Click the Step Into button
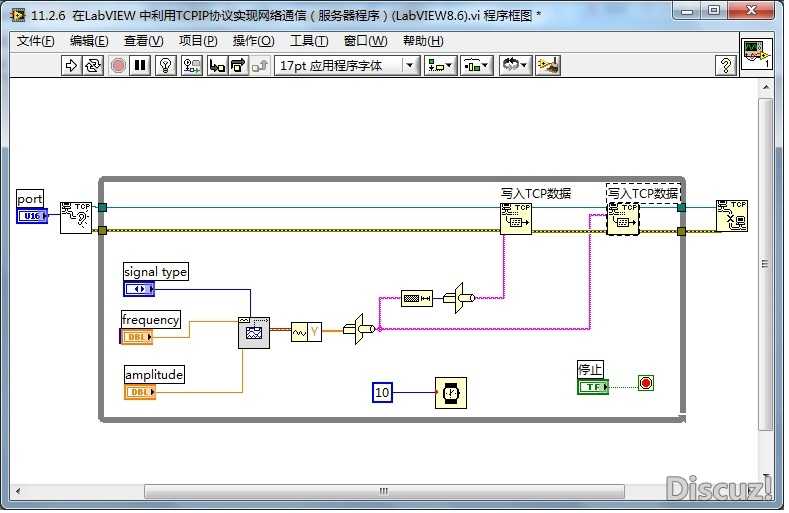Screen dimensions: 789x513 click(217, 65)
